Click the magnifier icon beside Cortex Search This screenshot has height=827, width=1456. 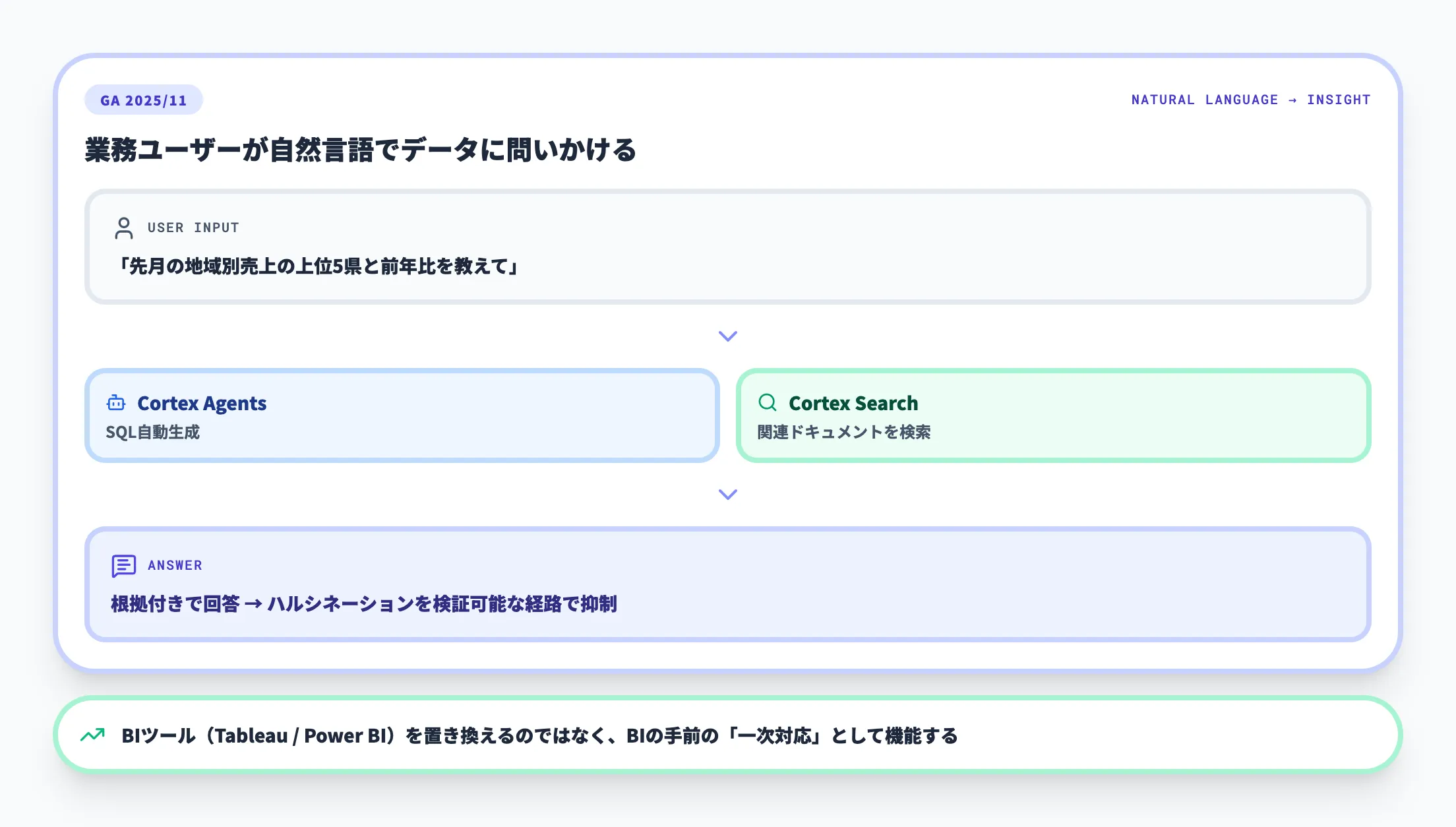tap(768, 402)
